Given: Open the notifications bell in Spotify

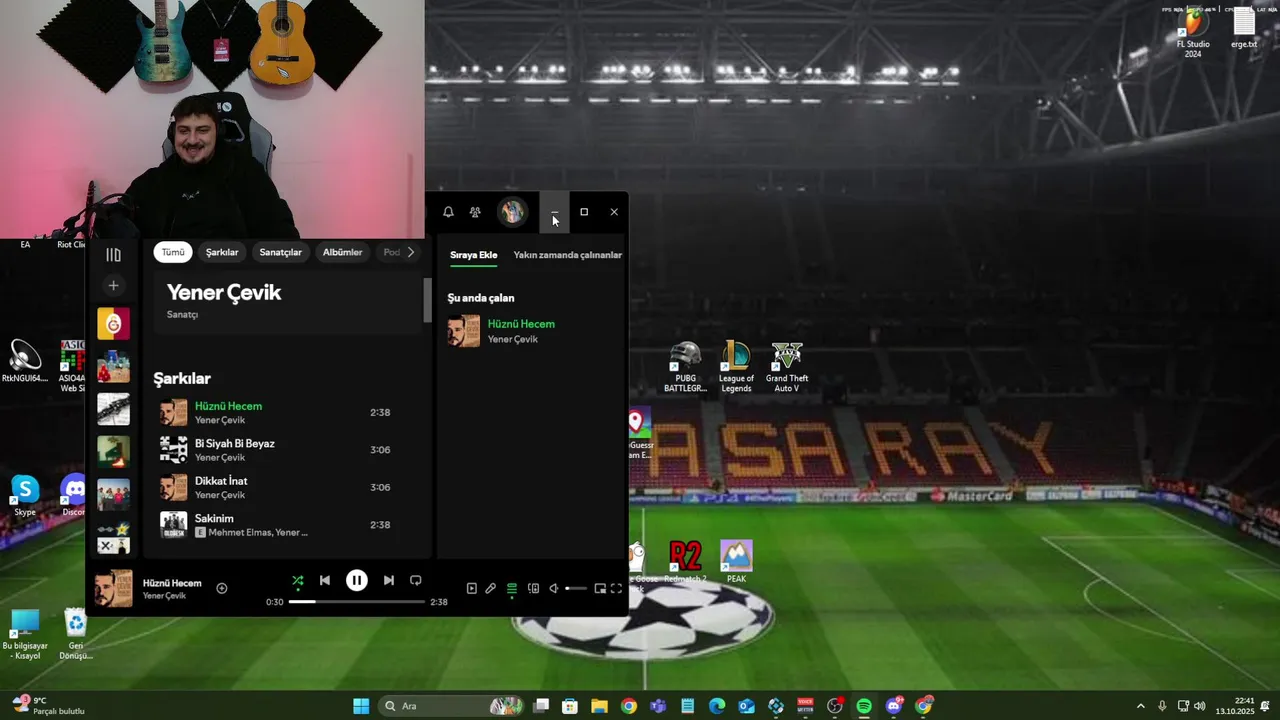Looking at the screenshot, I should (x=448, y=212).
